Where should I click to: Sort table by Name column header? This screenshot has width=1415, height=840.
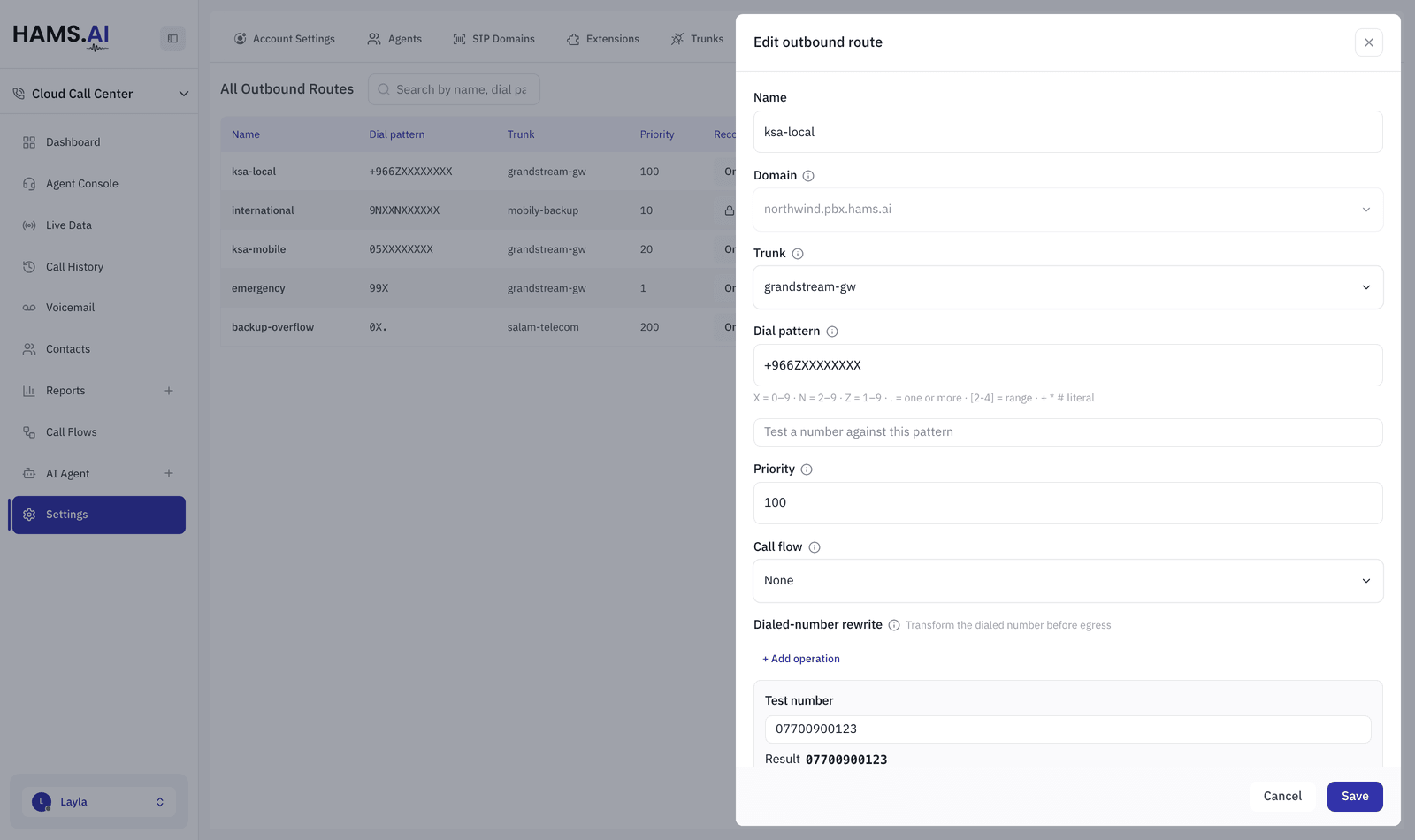pos(246,134)
